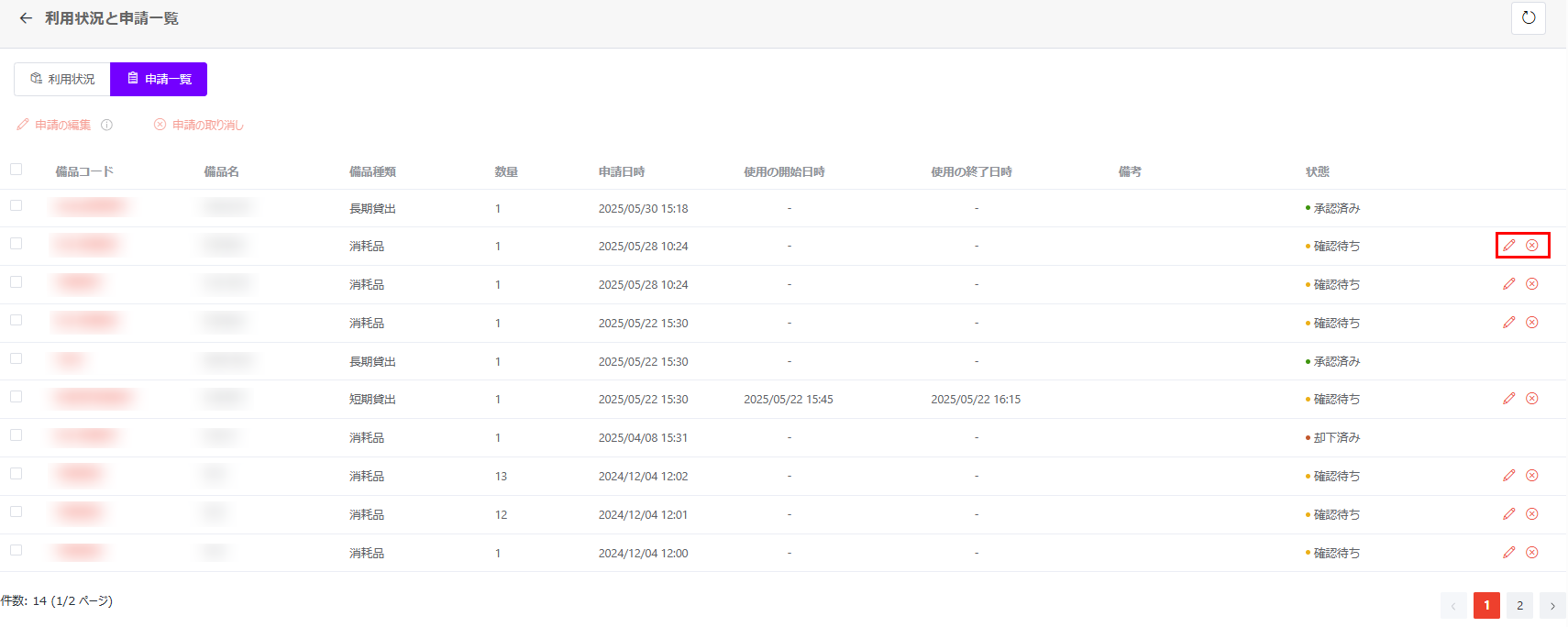Click the 申請日時 column header

(622, 171)
